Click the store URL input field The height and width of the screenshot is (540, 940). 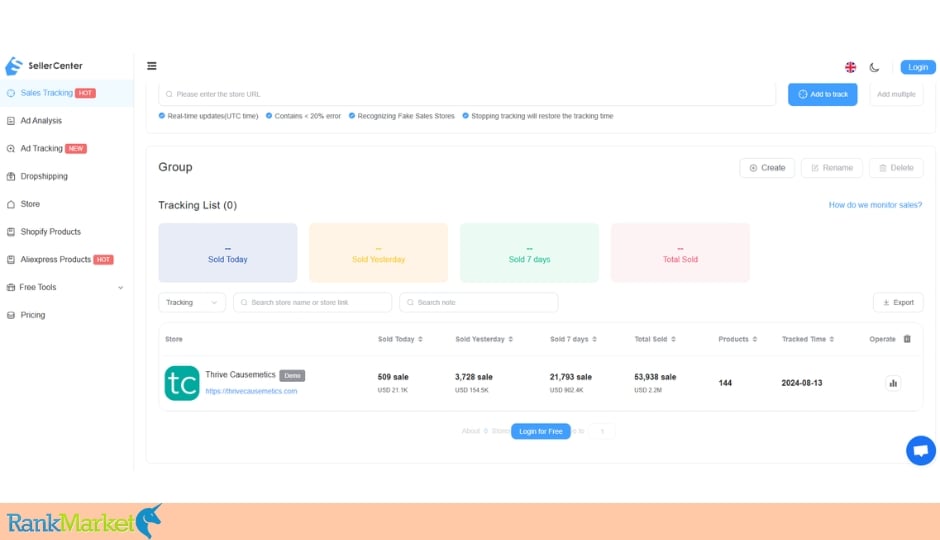point(467,94)
